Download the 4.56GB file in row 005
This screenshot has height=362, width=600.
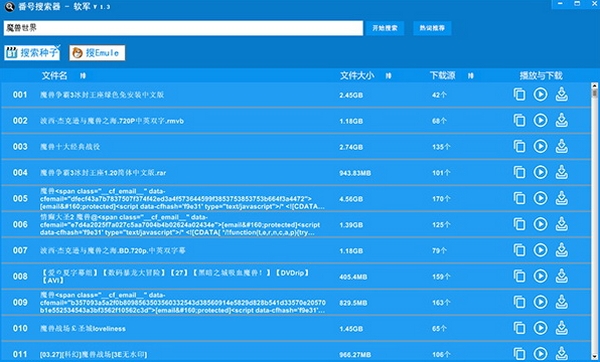pos(561,198)
